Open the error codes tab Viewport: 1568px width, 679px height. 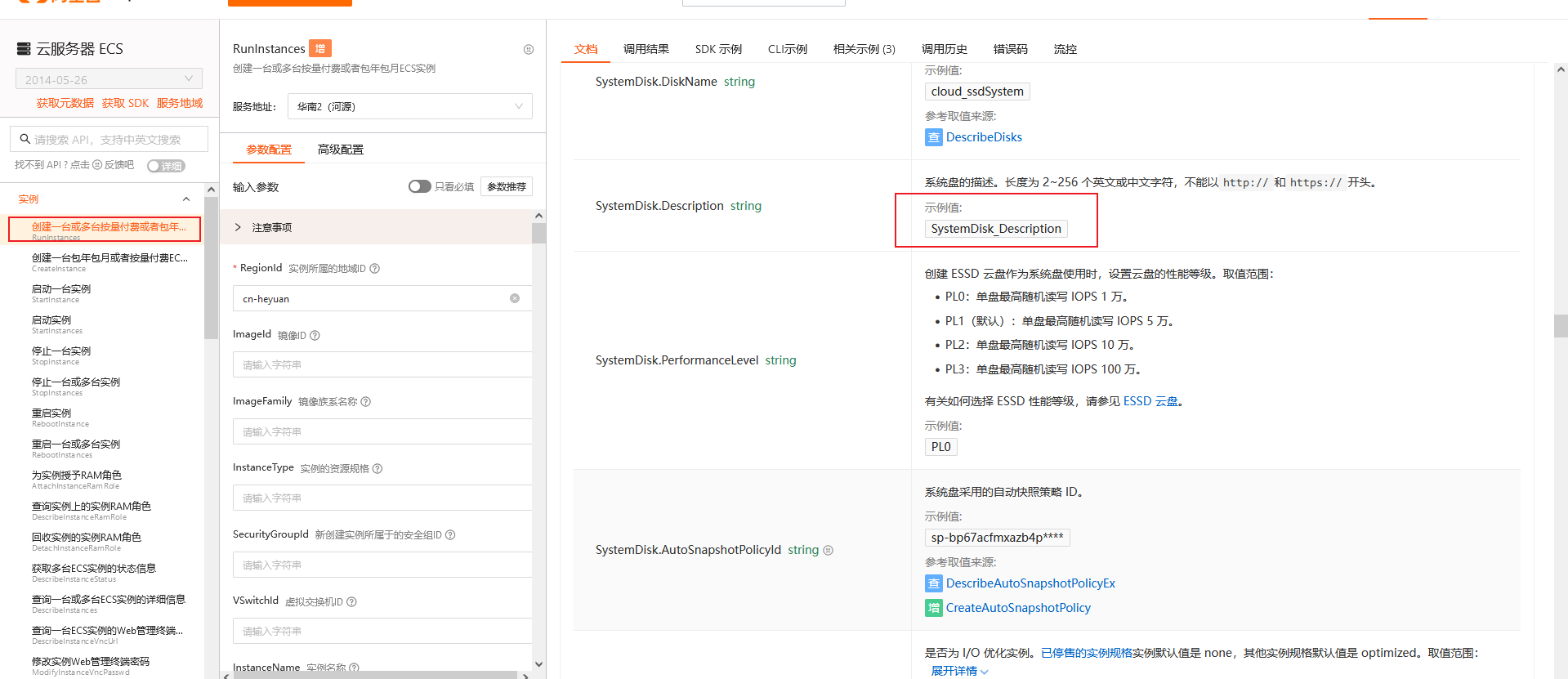[x=1011, y=49]
